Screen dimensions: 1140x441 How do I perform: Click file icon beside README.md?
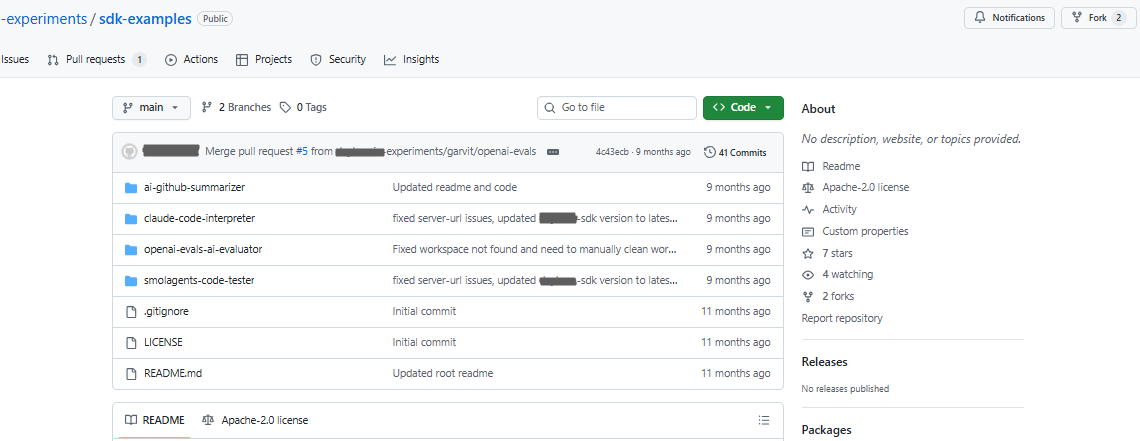tap(131, 373)
